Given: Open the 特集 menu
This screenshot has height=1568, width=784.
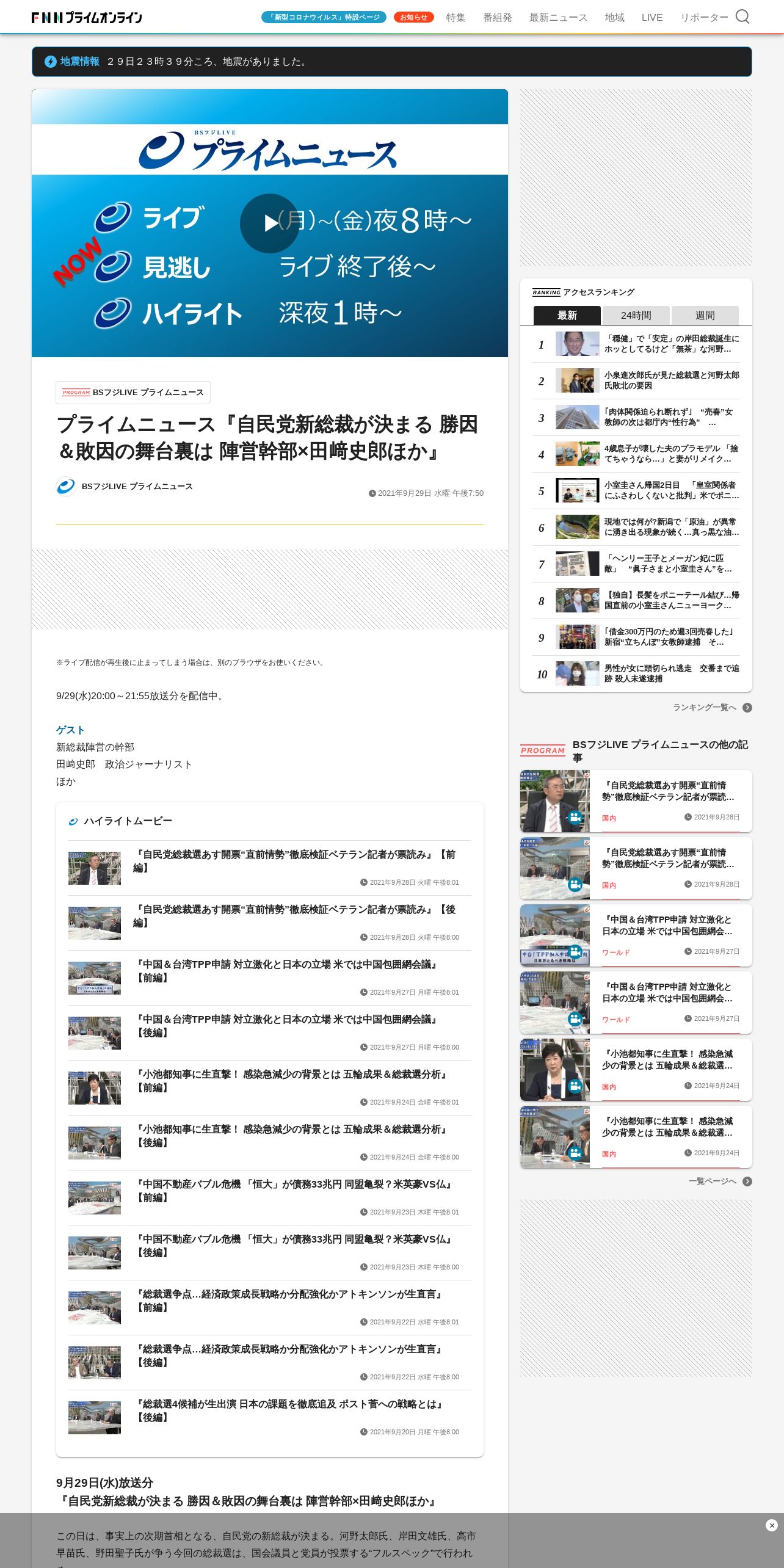Looking at the screenshot, I should (456, 18).
